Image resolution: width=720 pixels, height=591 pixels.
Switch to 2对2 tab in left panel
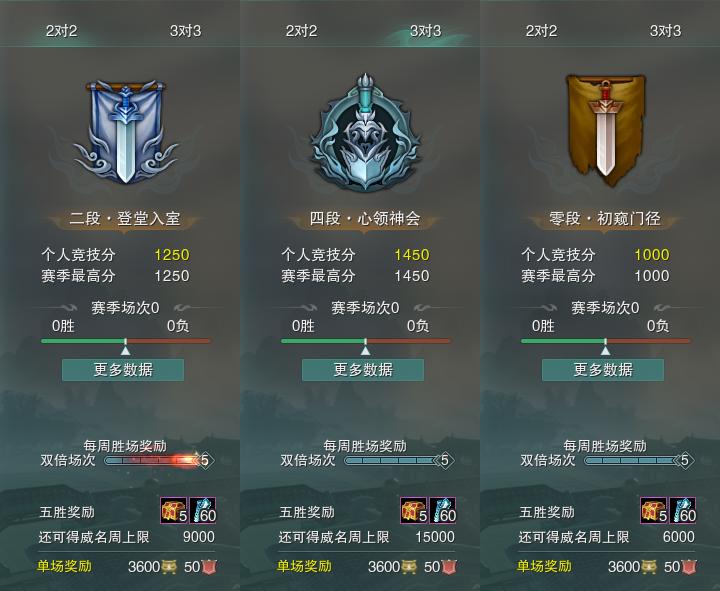[x=62, y=31]
